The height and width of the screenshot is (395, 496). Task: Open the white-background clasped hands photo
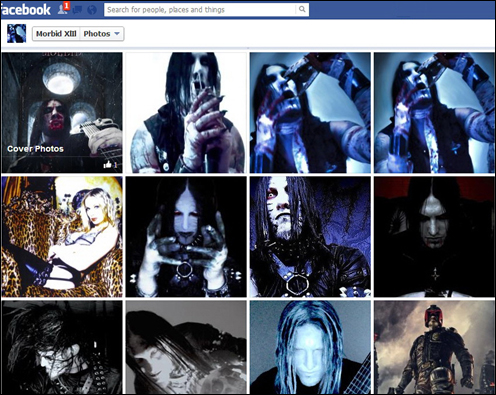coord(186,113)
